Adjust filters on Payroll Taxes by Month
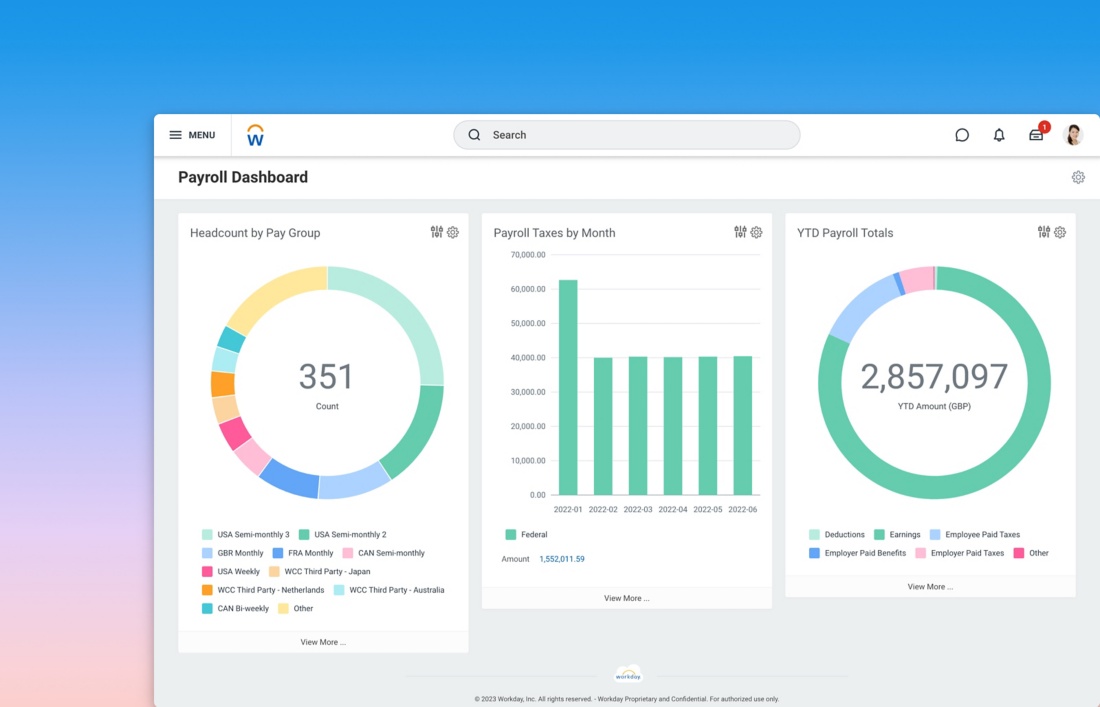This screenshot has height=707, width=1100. [740, 232]
